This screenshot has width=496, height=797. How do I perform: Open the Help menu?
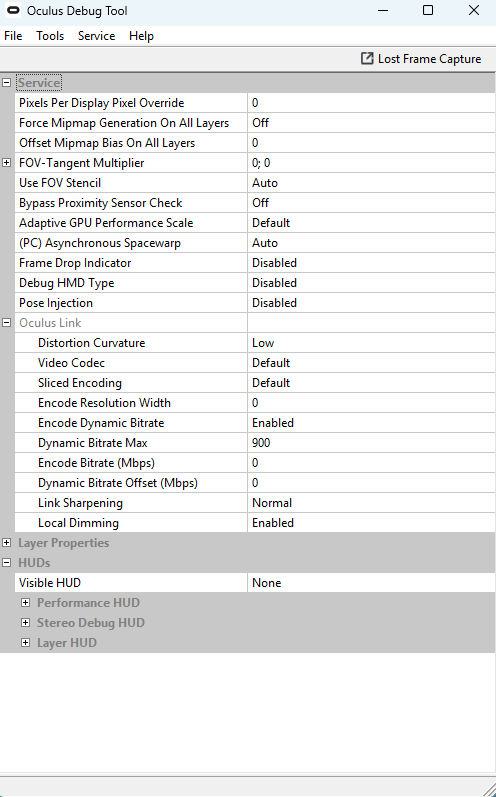click(141, 36)
